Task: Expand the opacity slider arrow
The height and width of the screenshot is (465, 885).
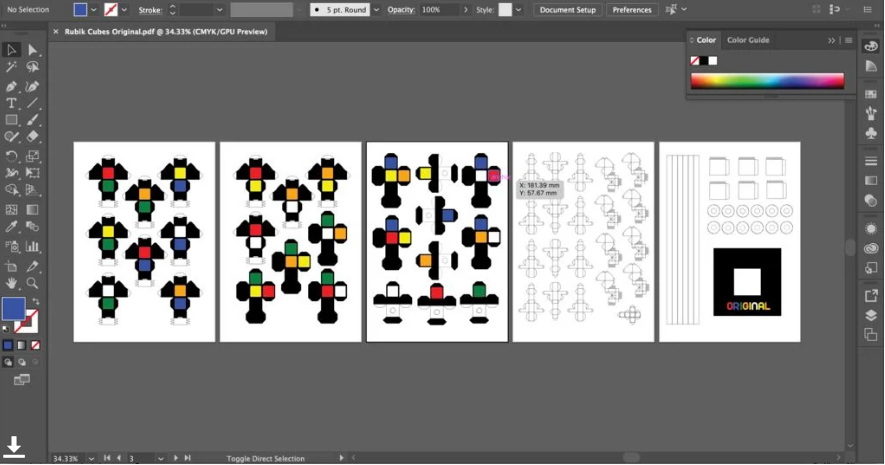Action: coord(466,10)
